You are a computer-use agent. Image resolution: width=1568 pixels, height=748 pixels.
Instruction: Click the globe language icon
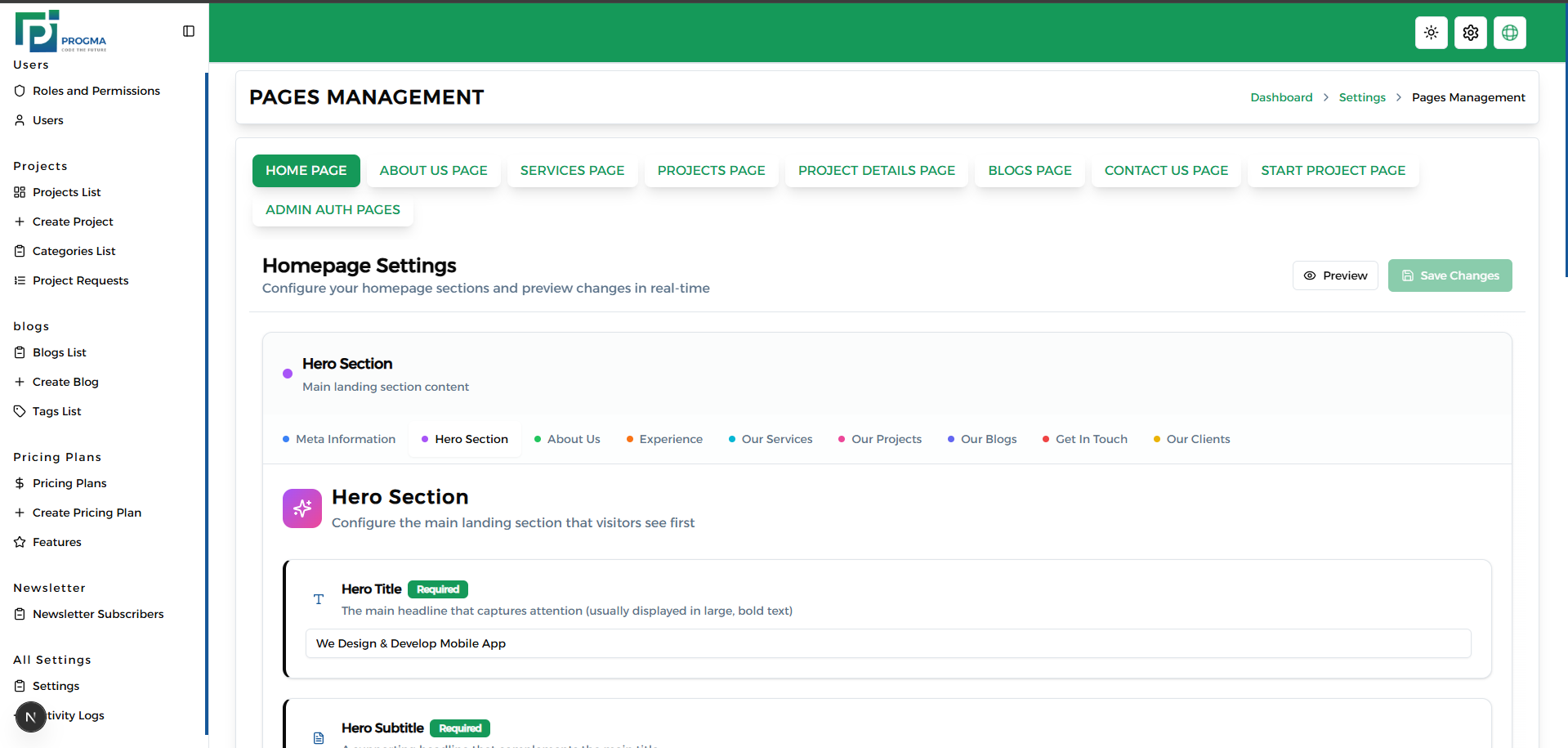coord(1509,33)
